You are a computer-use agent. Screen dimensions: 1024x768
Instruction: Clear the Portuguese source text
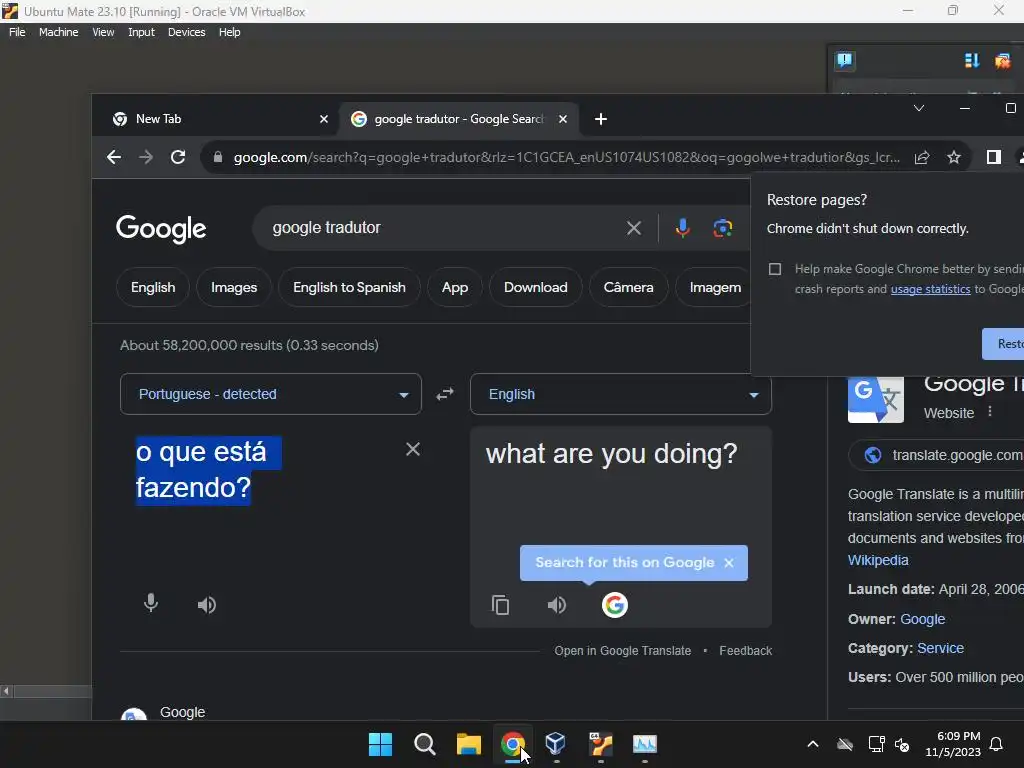tap(413, 449)
